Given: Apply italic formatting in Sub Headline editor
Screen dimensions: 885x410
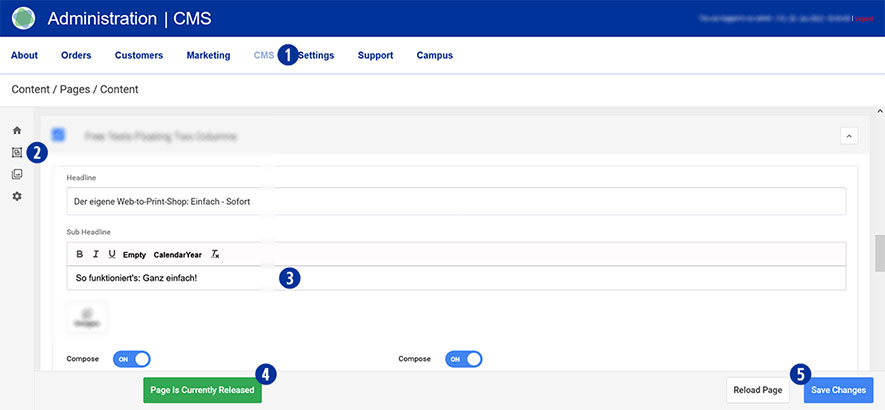Looking at the screenshot, I should tap(95, 254).
